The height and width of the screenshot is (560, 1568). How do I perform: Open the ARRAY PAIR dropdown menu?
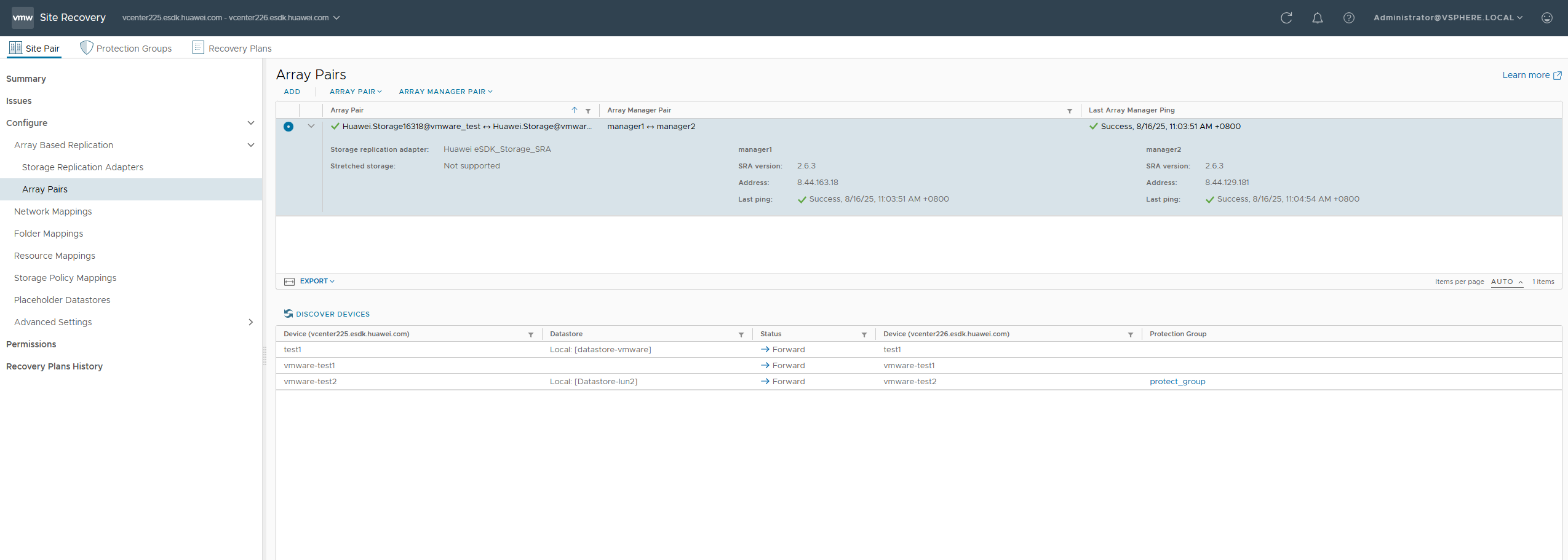click(356, 92)
